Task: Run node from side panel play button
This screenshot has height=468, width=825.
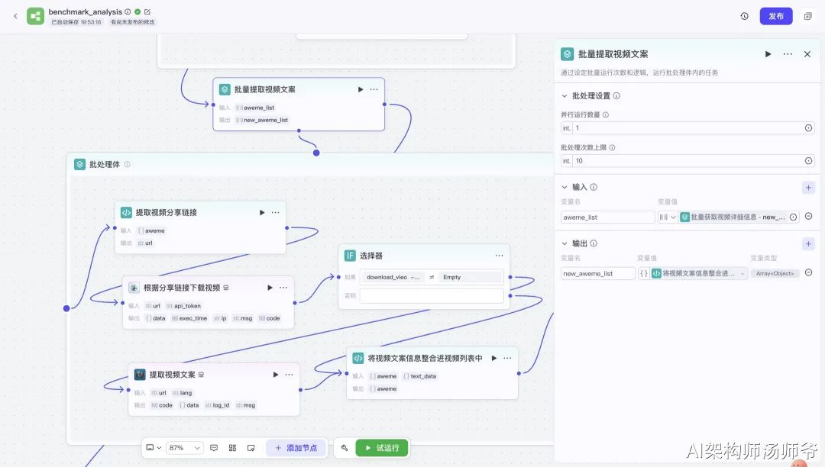Action: (768, 54)
